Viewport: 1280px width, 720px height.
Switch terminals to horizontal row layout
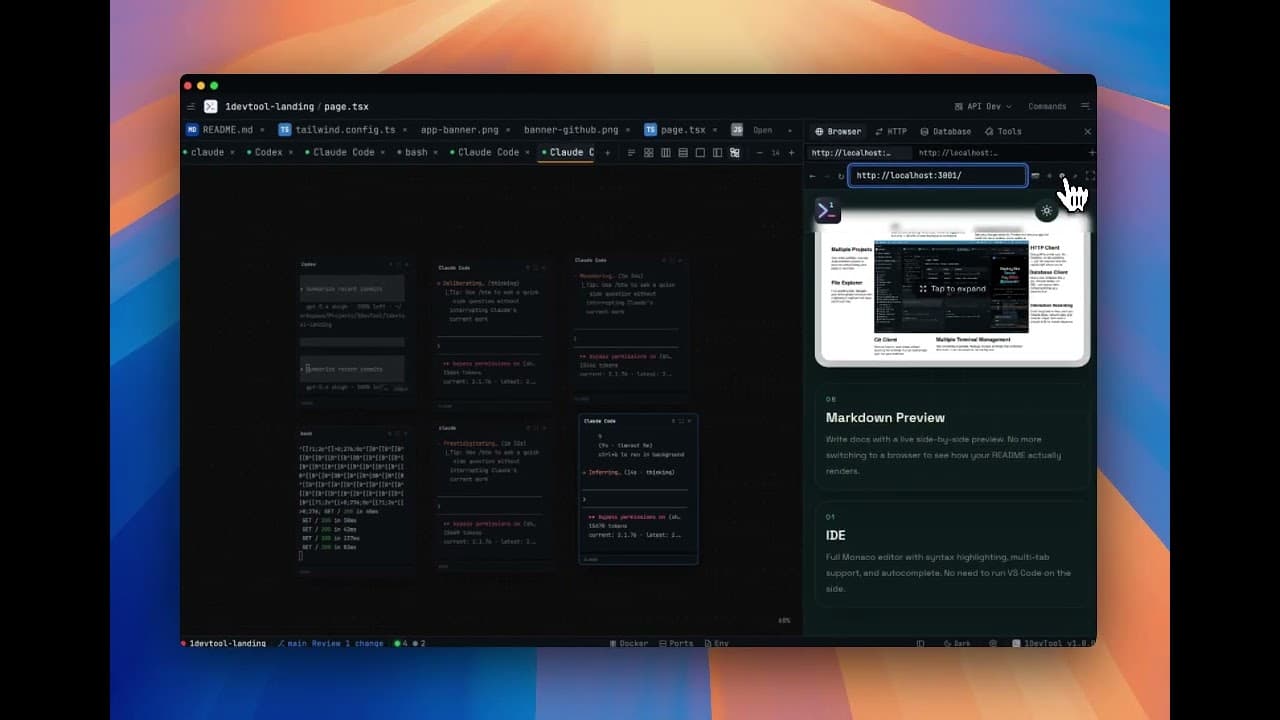(684, 152)
